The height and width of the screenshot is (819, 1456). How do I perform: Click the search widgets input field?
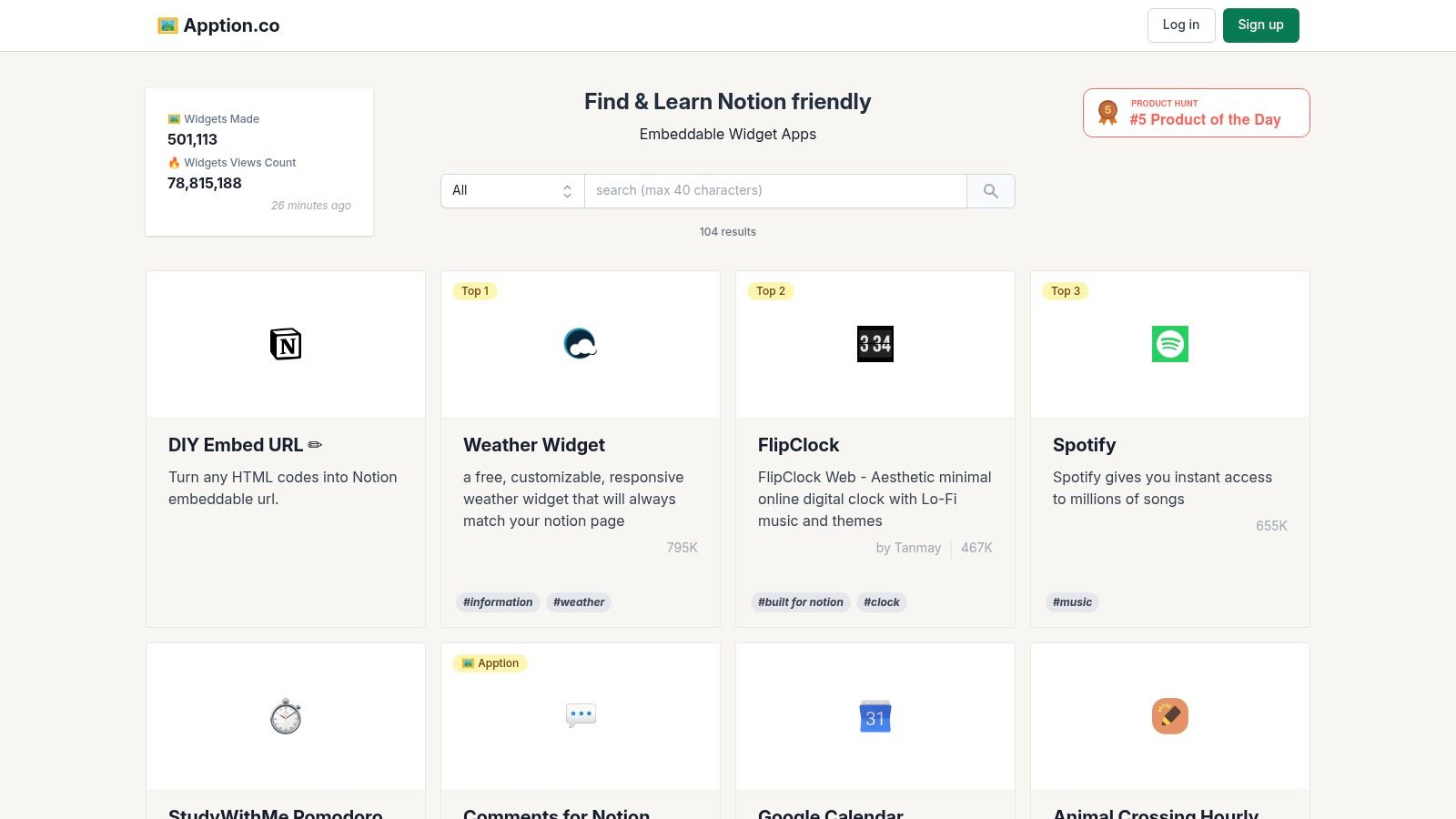tap(774, 191)
